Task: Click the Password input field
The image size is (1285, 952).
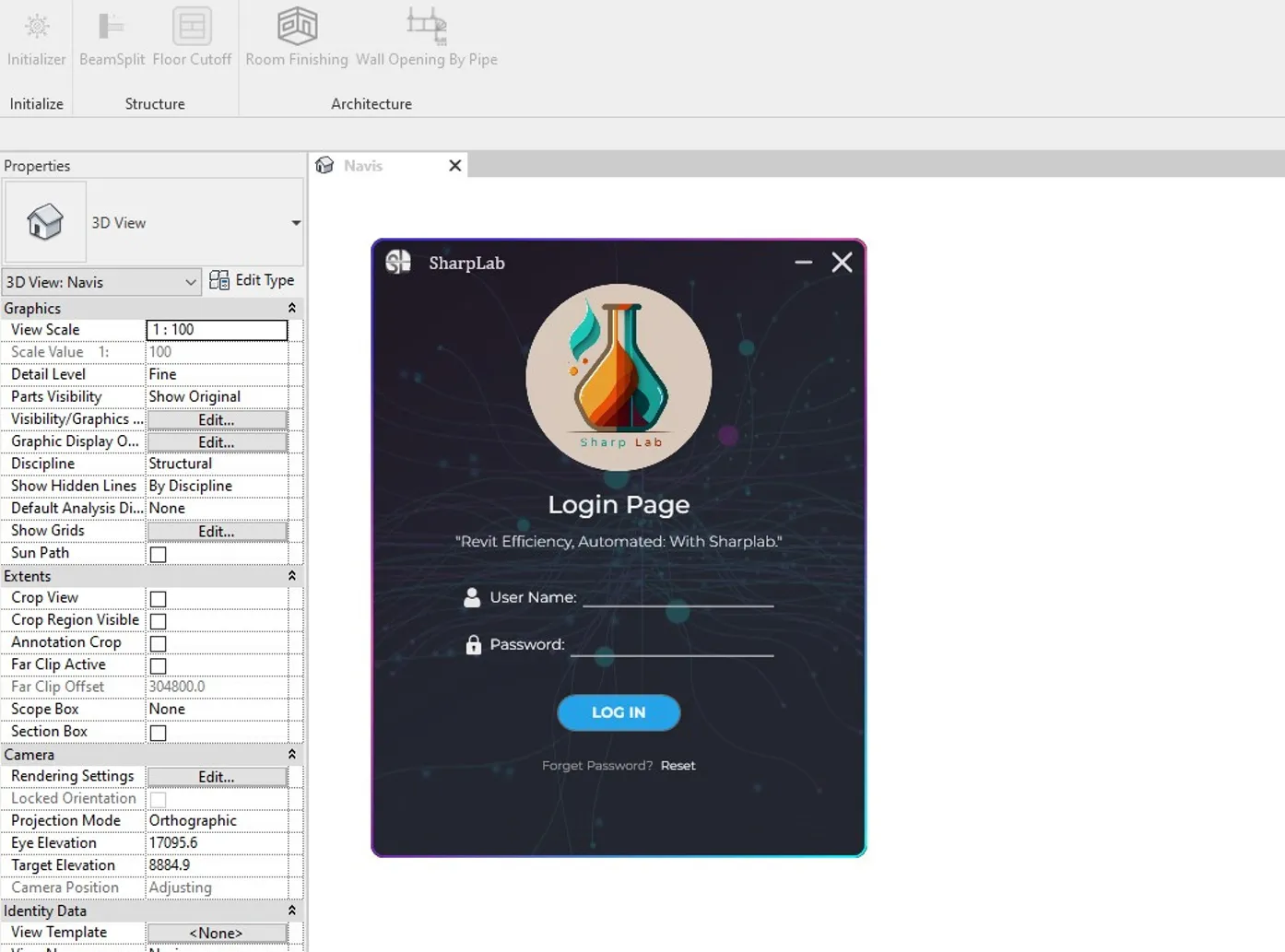Action: [672, 643]
